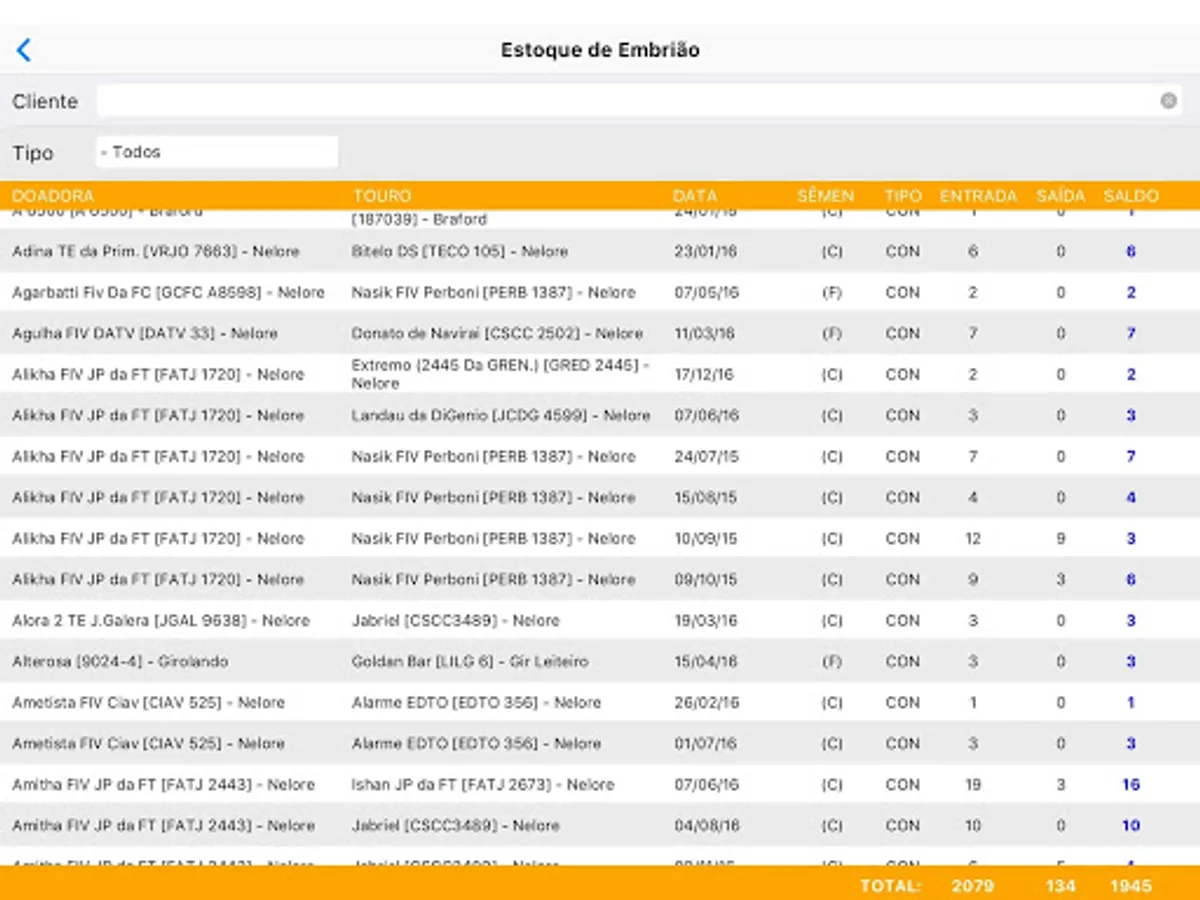This screenshot has height=900, width=1200.
Task: Click entrada value 12 in 10/09/15 row
Action: click(973, 538)
